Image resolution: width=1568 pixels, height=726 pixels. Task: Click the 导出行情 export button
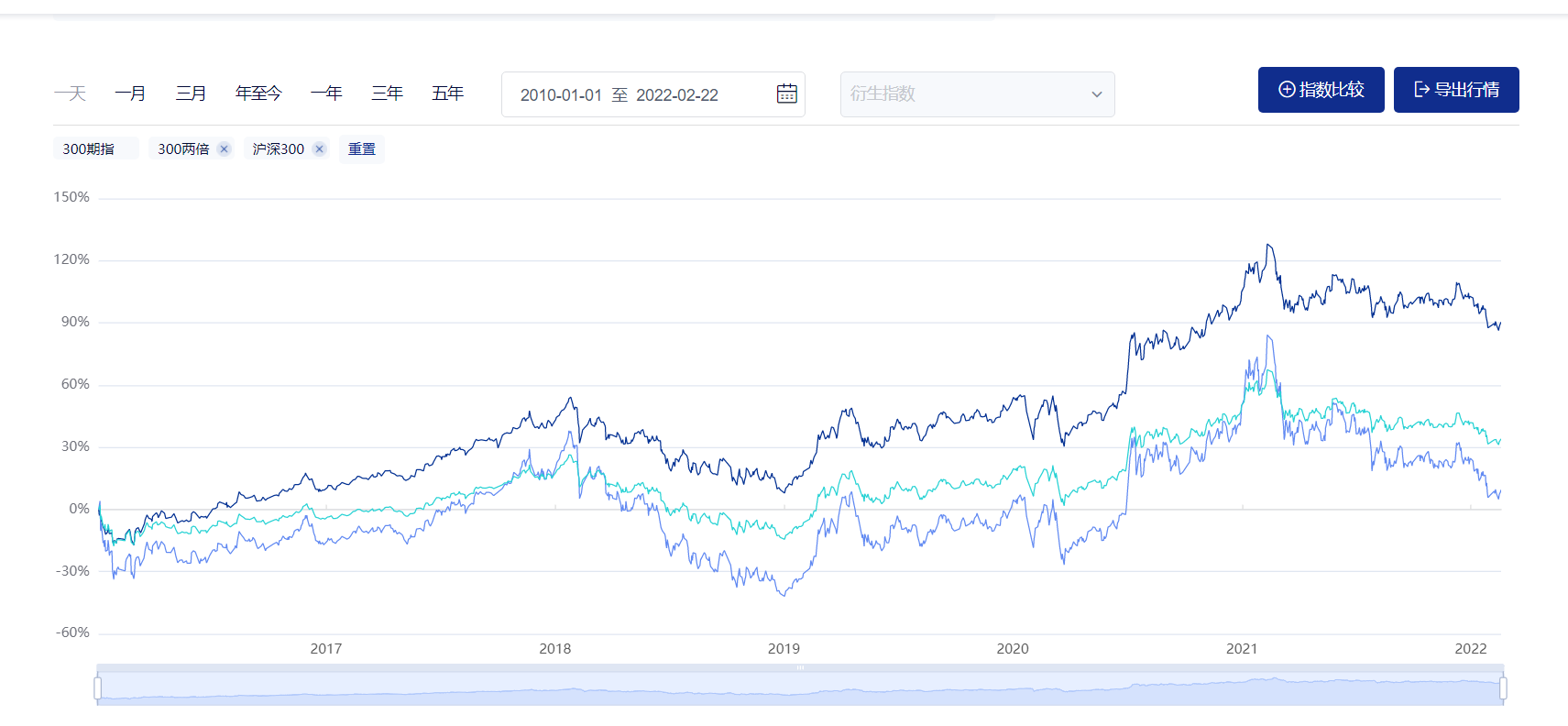pyautogui.click(x=1456, y=90)
